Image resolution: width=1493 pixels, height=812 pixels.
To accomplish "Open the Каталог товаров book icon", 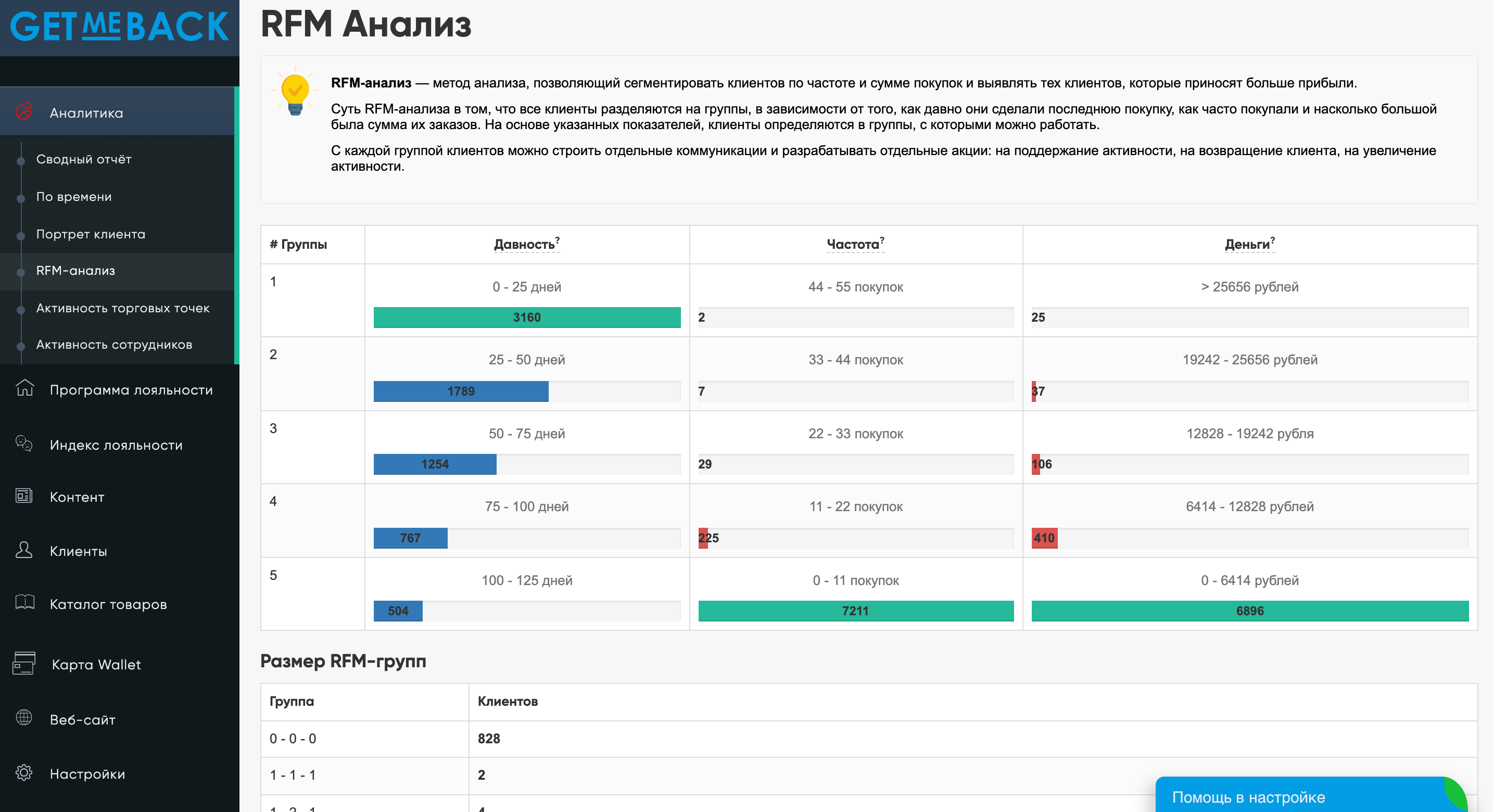I will click(24, 602).
